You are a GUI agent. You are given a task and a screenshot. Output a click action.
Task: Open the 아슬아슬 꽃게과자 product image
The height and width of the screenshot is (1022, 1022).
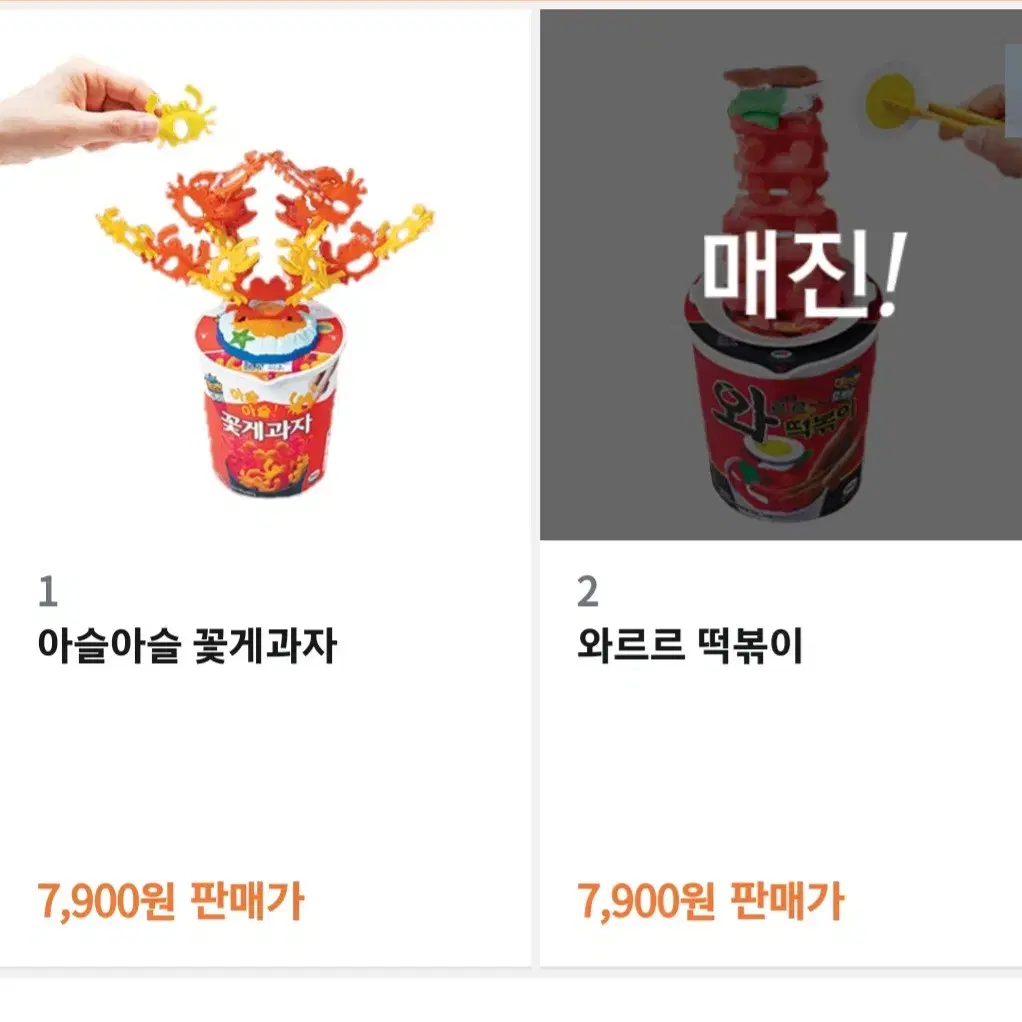[265, 274]
